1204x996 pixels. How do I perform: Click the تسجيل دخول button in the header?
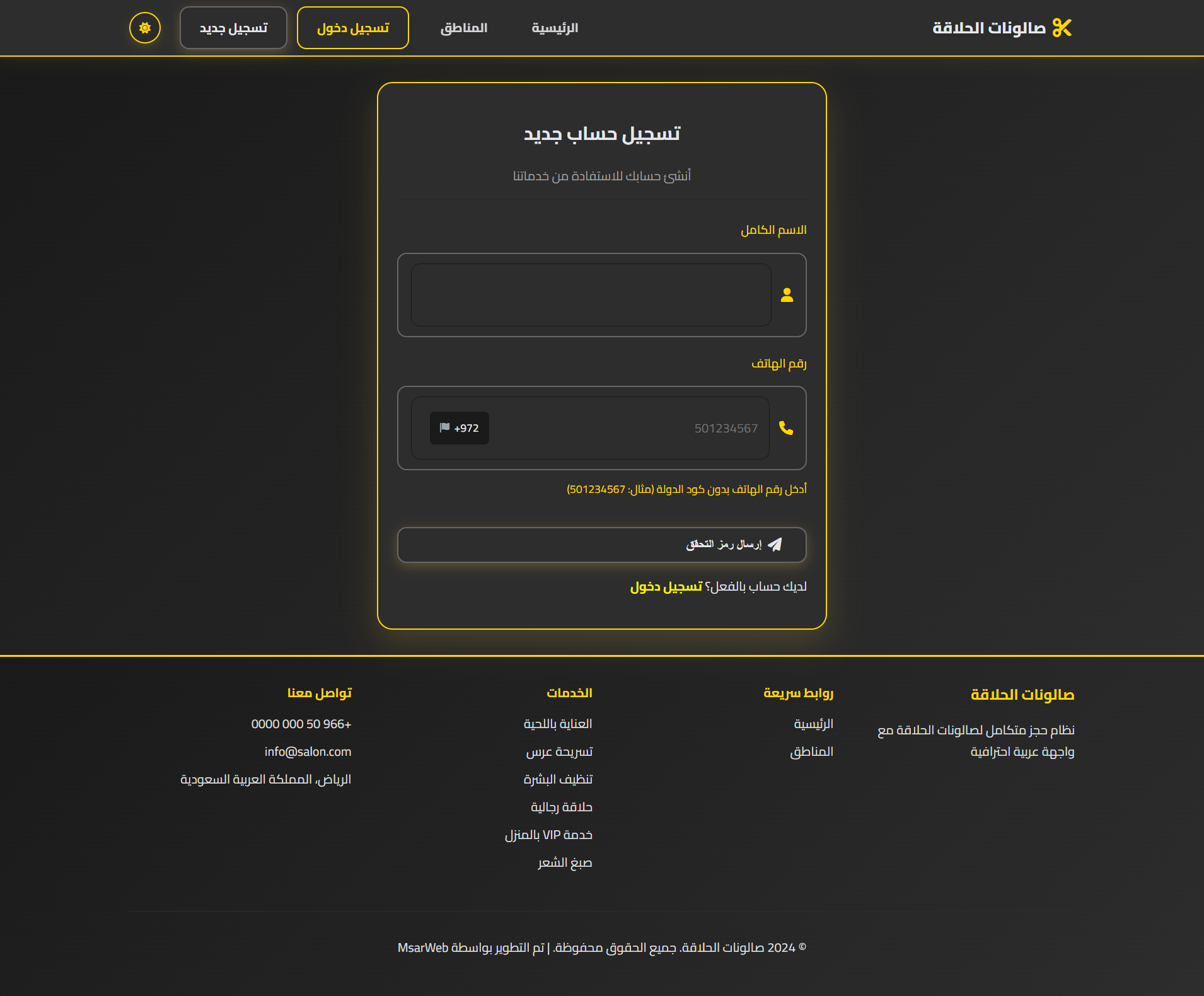(x=352, y=27)
